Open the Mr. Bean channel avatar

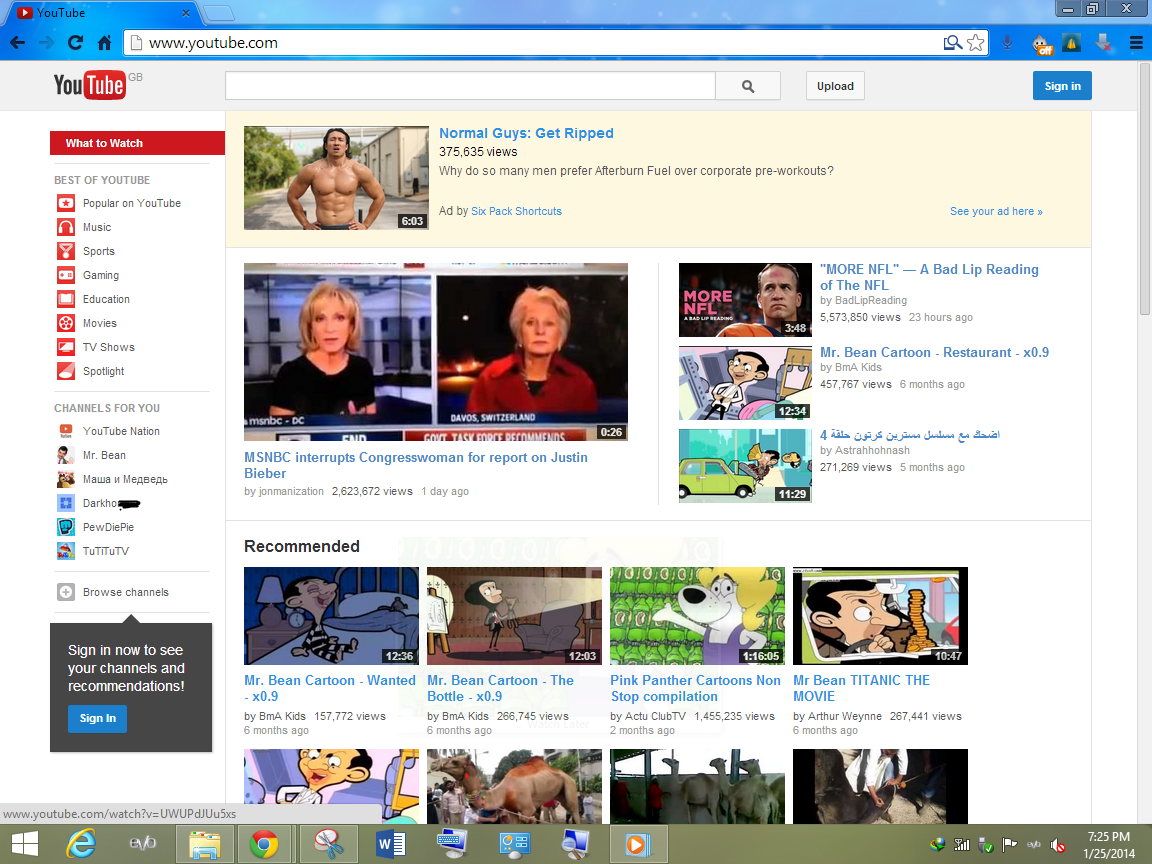(x=66, y=456)
